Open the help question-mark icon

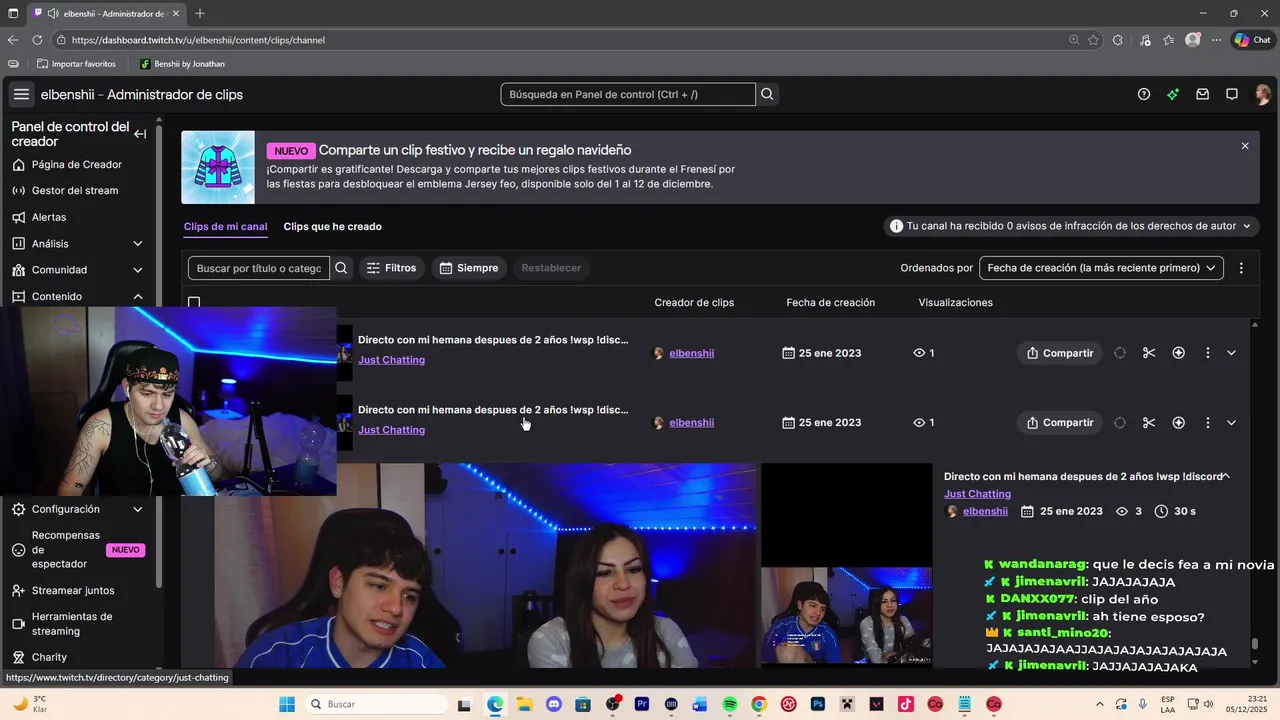[x=1144, y=95]
